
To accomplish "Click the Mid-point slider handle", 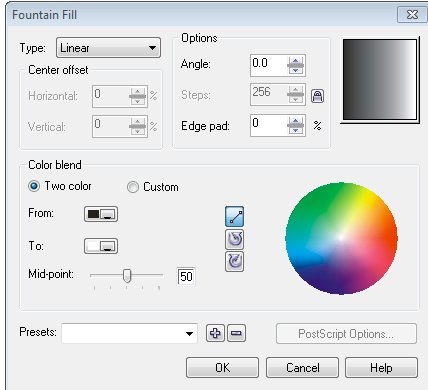I will tap(127, 276).
